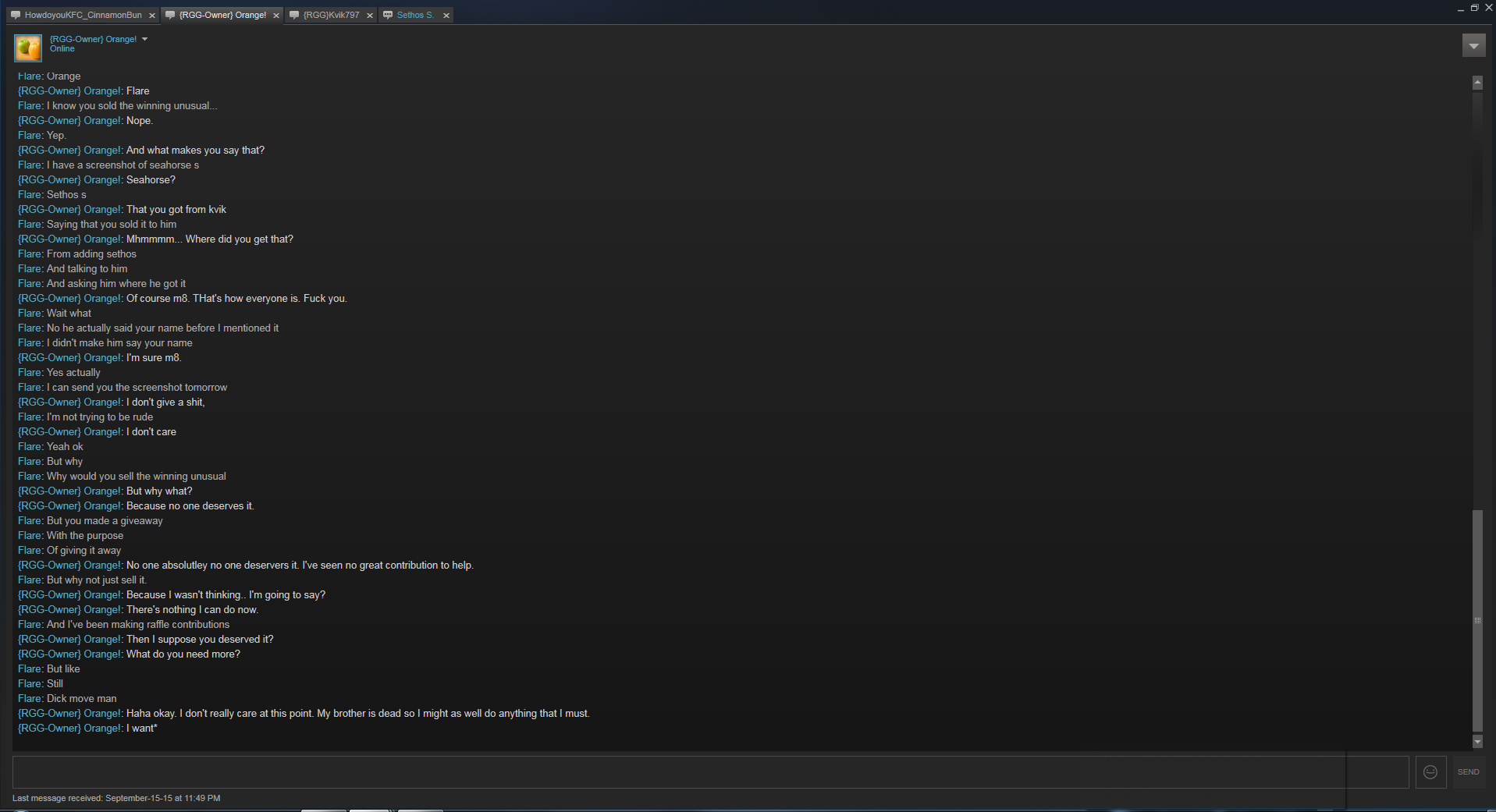Viewport: 1496px width, 812px height.
Task: Close the {RGG-Owner} Orange! chat tab
Action: [x=276, y=16]
